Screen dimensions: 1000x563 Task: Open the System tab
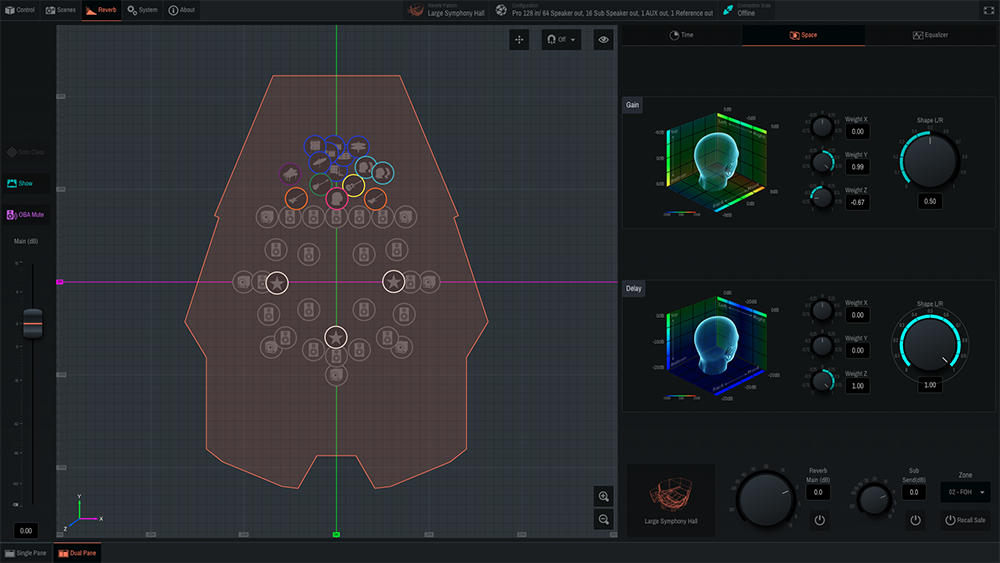pos(142,10)
